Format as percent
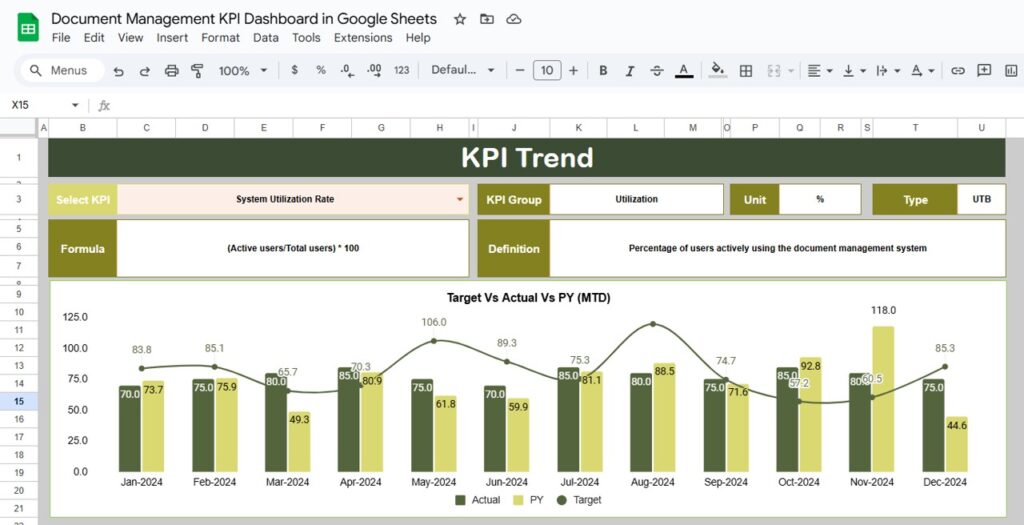Image resolution: width=1024 pixels, height=525 pixels. pos(321,70)
